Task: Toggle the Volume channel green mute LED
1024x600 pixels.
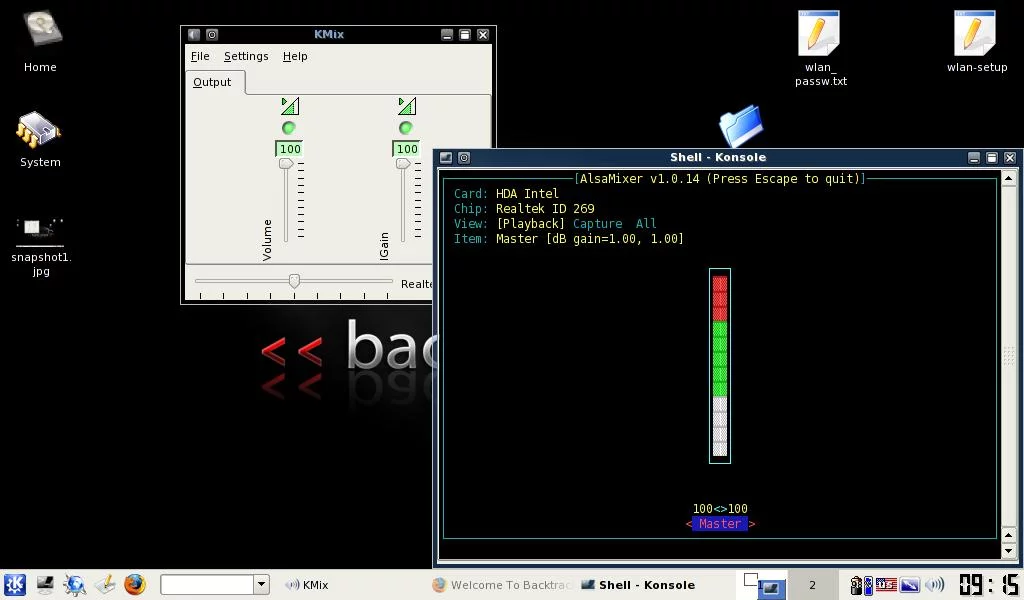Action: pyautogui.click(x=289, y=127)
